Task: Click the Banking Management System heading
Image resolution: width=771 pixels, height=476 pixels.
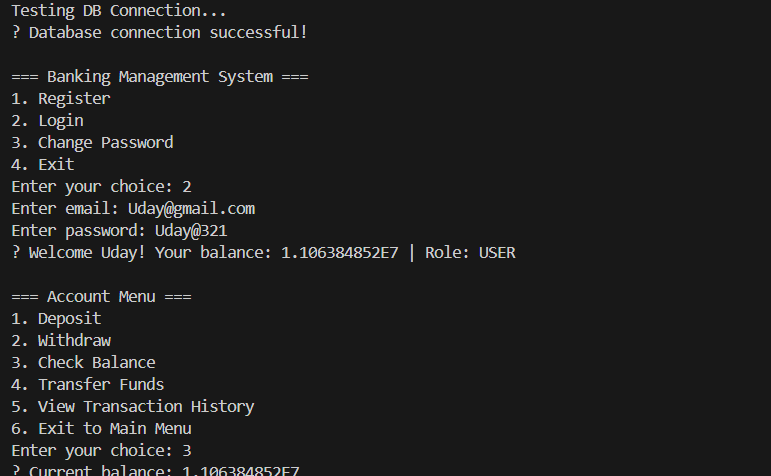Action: pos(159,77)
